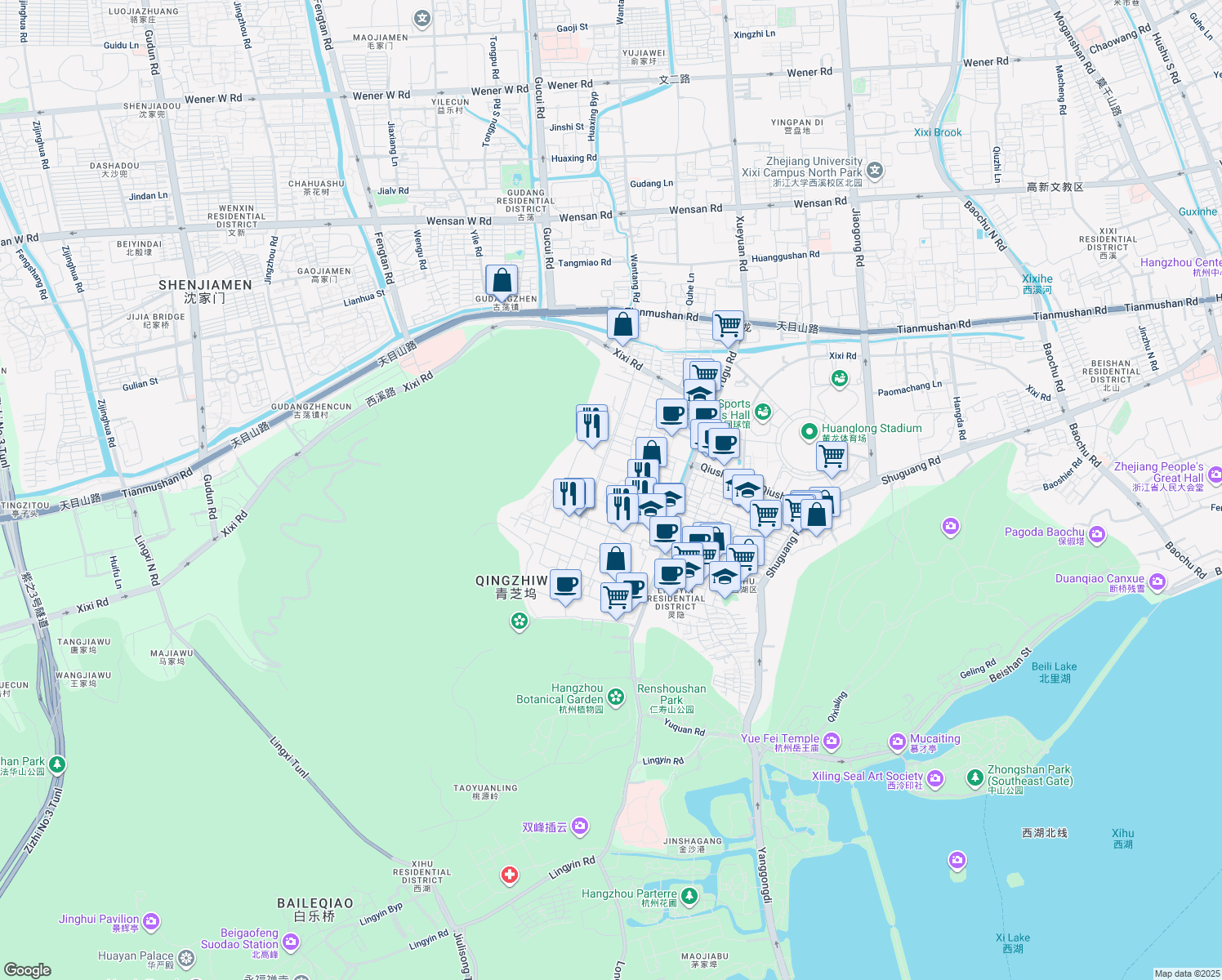The image size is (1222, 980).
Task: Select the coffee cup marker near Qingzhiwu
Action: 565,581
